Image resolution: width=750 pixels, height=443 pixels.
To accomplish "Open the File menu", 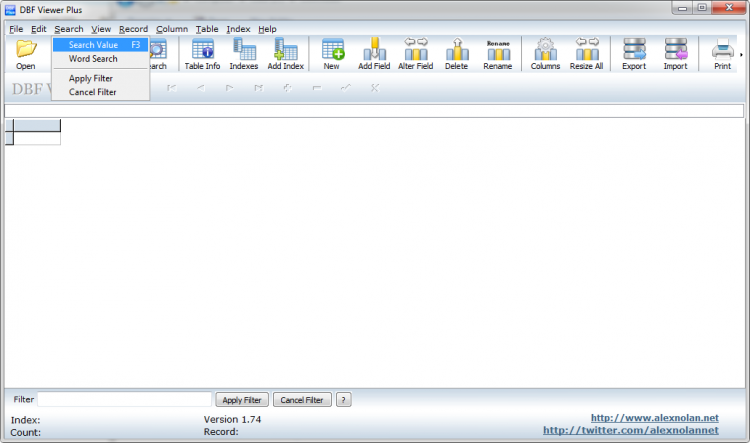I will [x=16, y=29].
